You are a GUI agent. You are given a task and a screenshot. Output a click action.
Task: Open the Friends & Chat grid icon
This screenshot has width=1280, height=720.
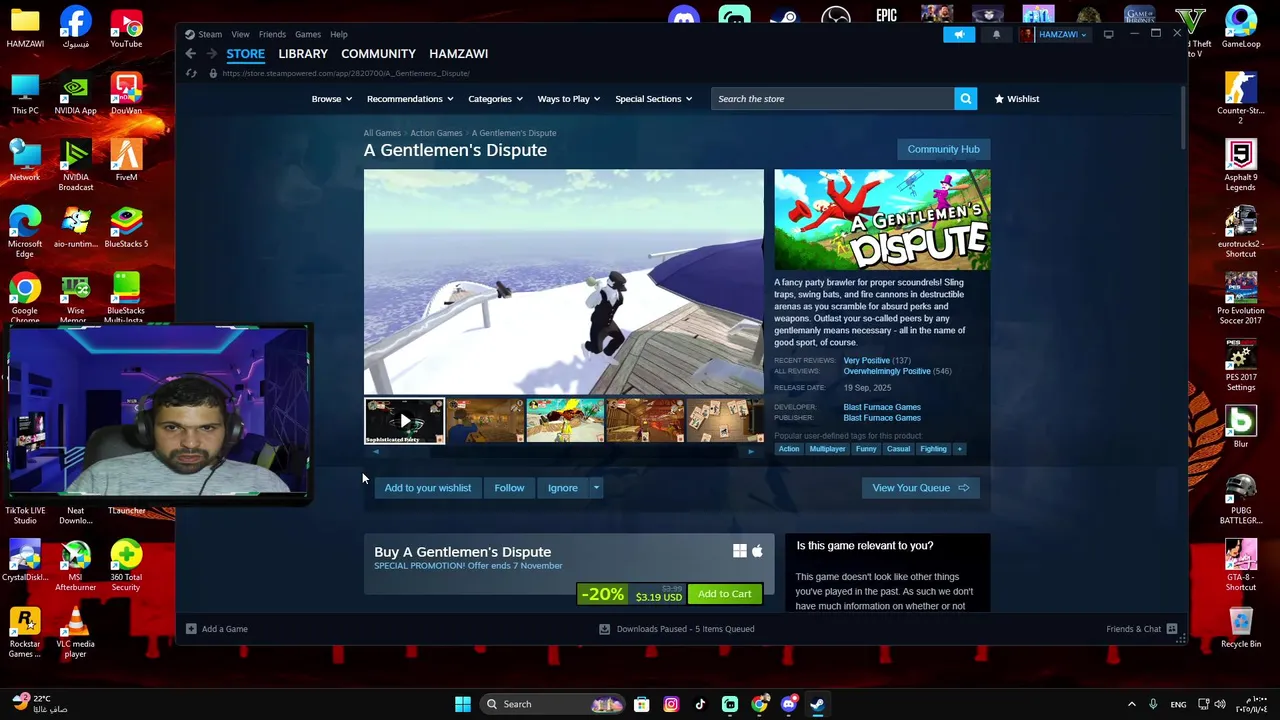tap(1172, 629)
